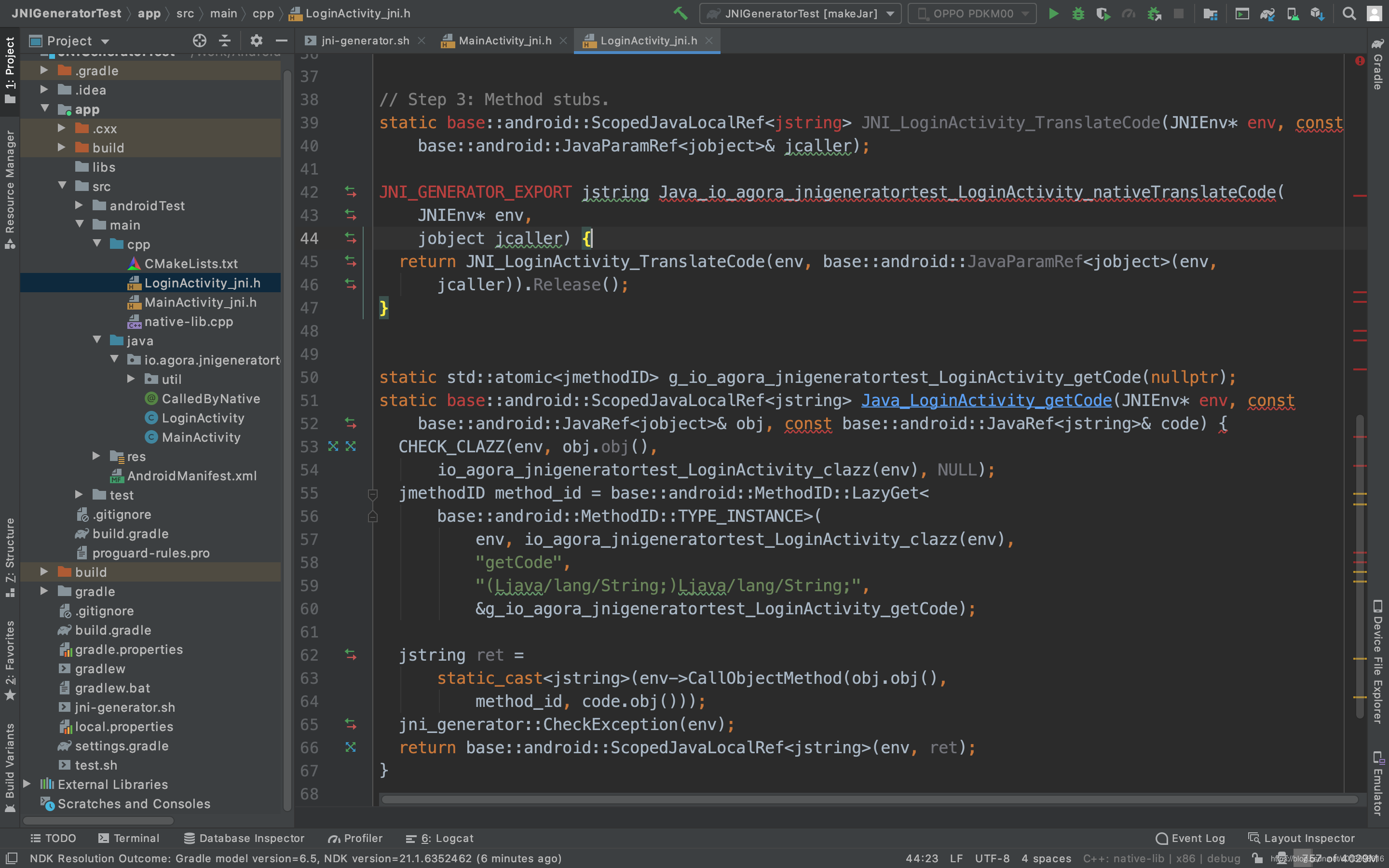The width and height of the screenshot is (1389, 868).
Task: Toggle the Device File Explorer side tab
Action: pyautogui.click(x=1378, y=663)
